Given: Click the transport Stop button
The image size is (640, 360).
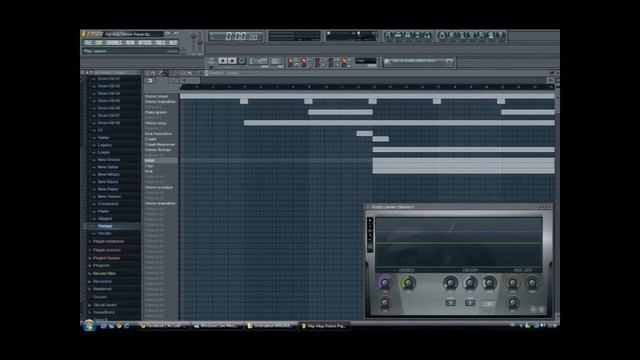Looking at the screenshot, I should 232,61.
